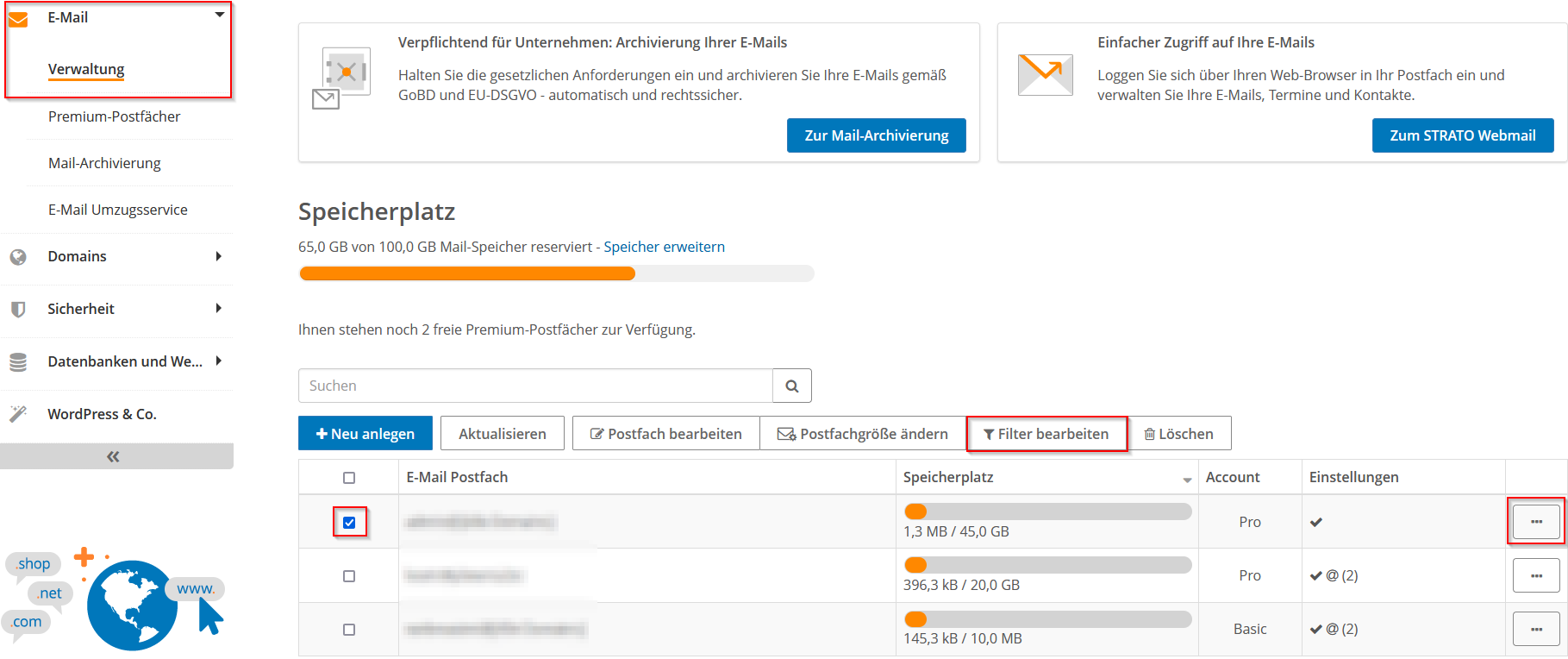Click the Speicher erweitern link

664,247
